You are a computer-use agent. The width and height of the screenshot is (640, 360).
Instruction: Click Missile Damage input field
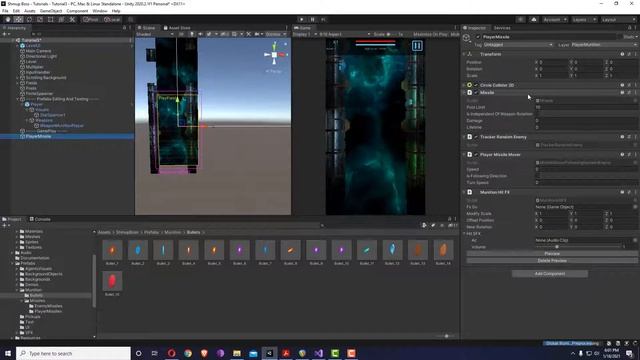click(586, 121)
